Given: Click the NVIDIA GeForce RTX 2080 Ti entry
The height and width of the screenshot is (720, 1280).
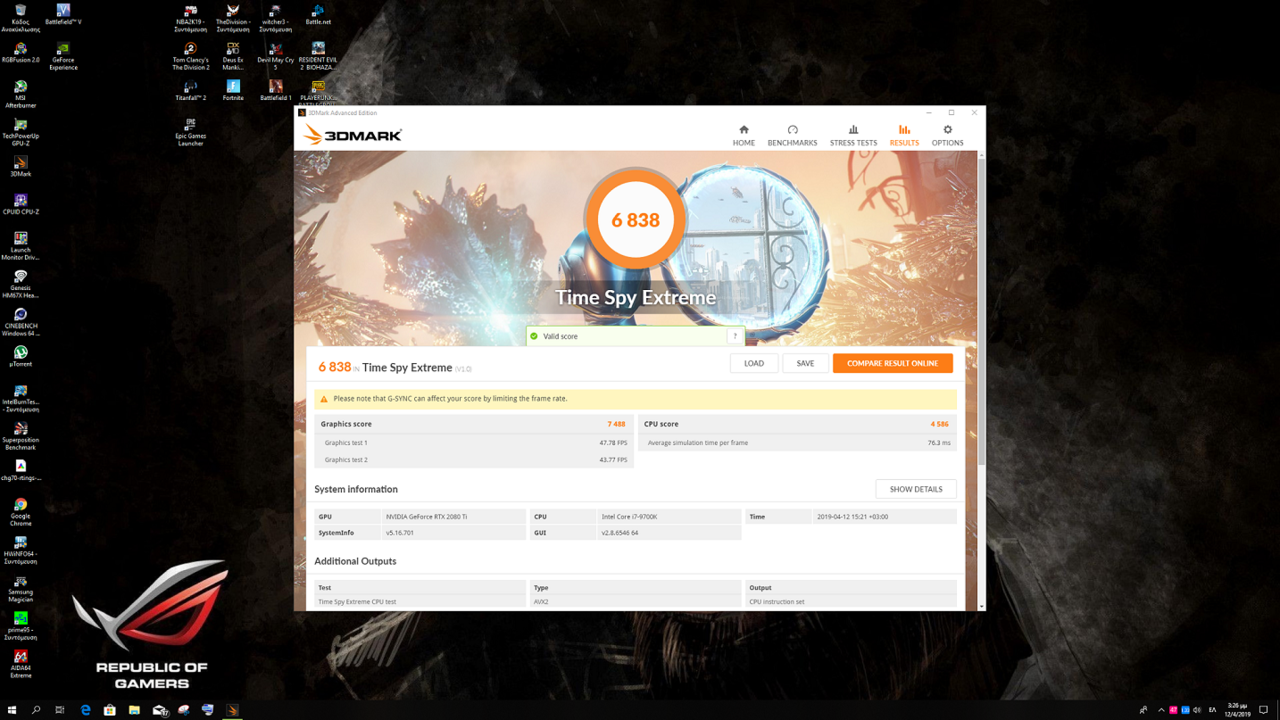Looking at the screenshot, I should click(x=427, y=517).
